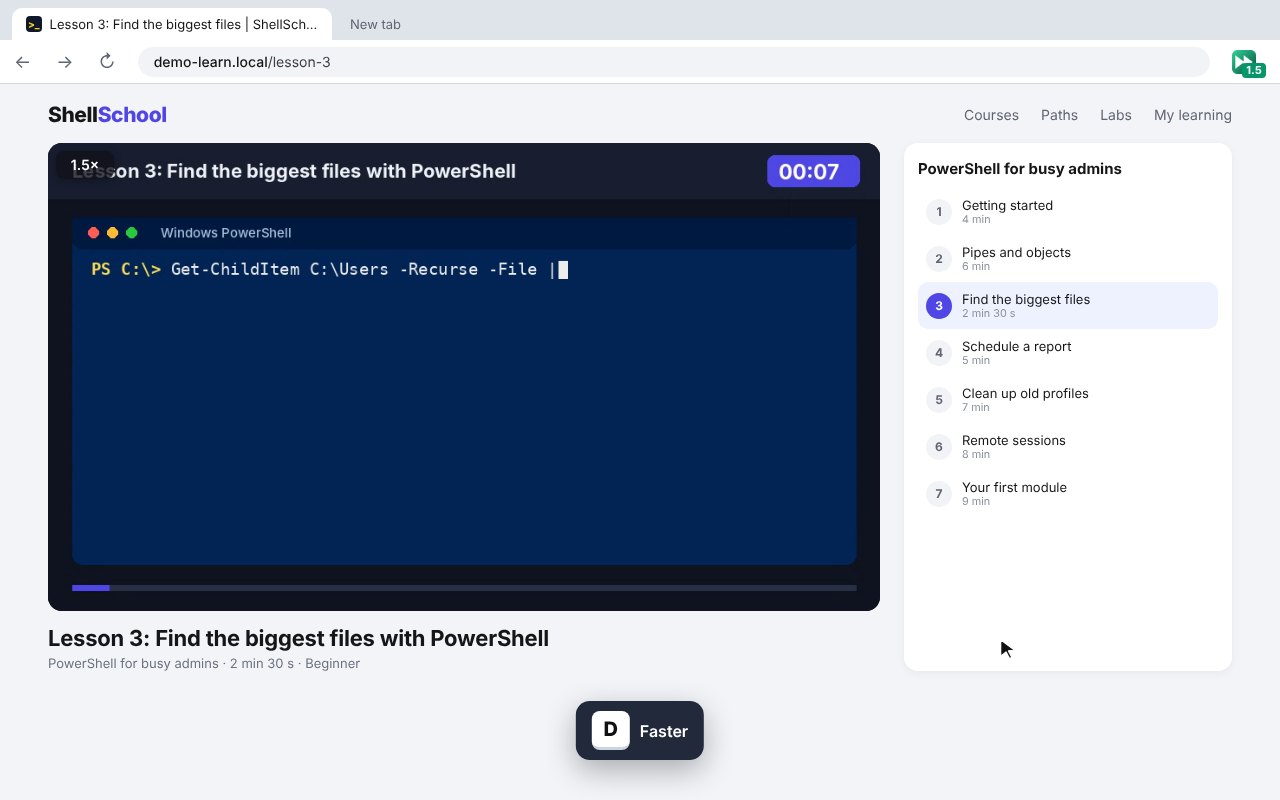The width and height of the screenshot is (1280, 800).
Task: Reload the lesson page
Action: click(107, 62)
